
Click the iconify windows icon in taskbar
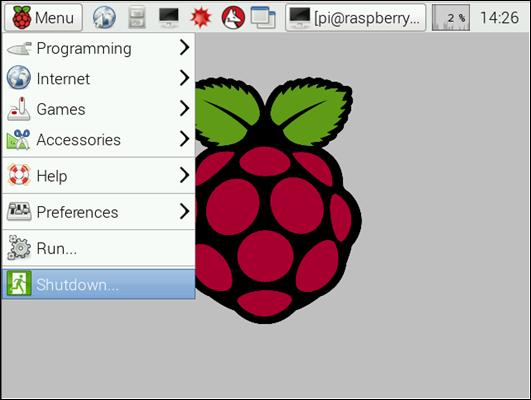pyautogui.click(x=263, y=17)
